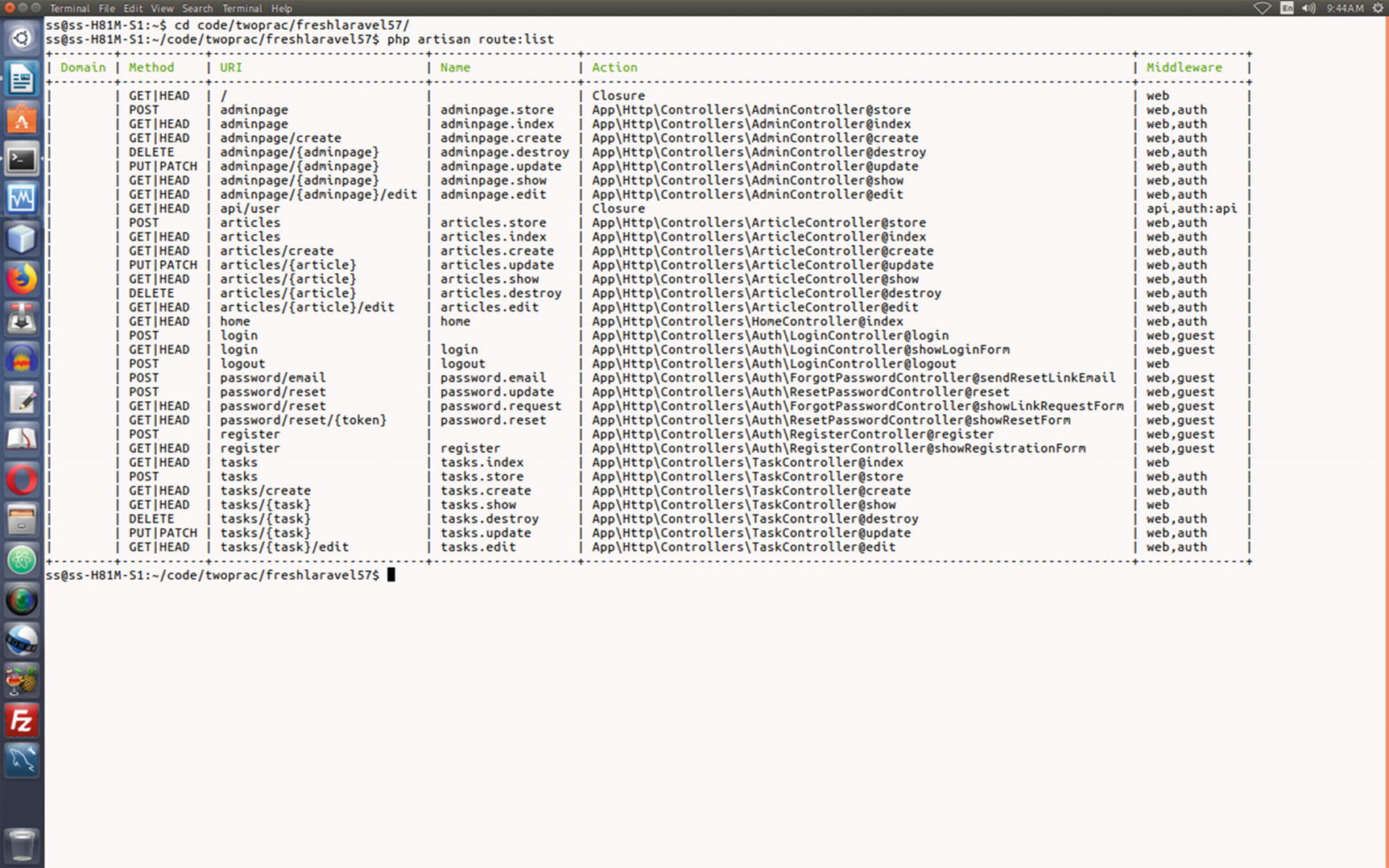Open the Text Editor dock icon
This screenshot has height=868, width=1389.
(x=22, y=400)
